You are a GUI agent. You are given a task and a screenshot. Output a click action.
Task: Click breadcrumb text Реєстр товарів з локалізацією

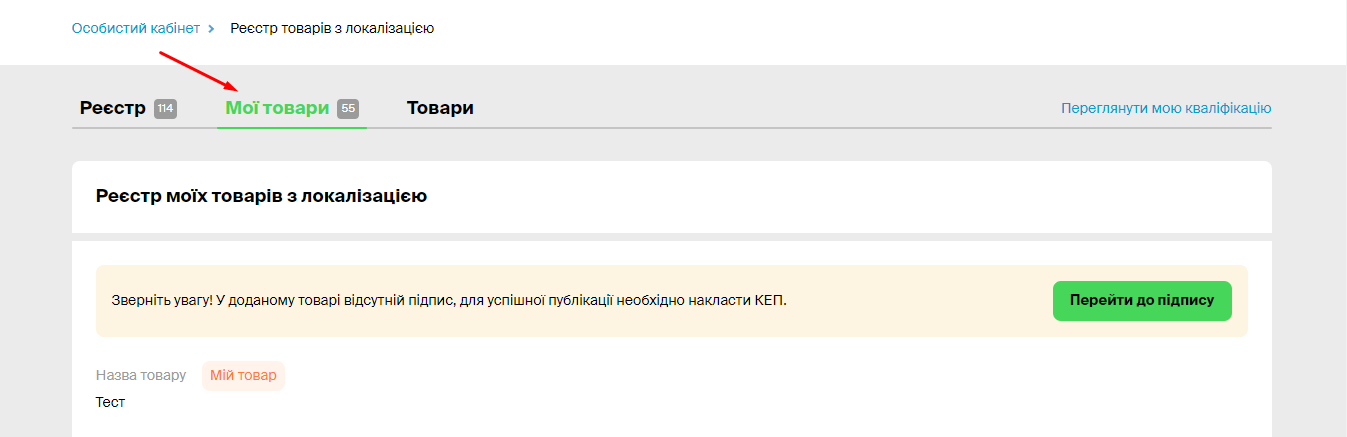(x=332, y=28)
